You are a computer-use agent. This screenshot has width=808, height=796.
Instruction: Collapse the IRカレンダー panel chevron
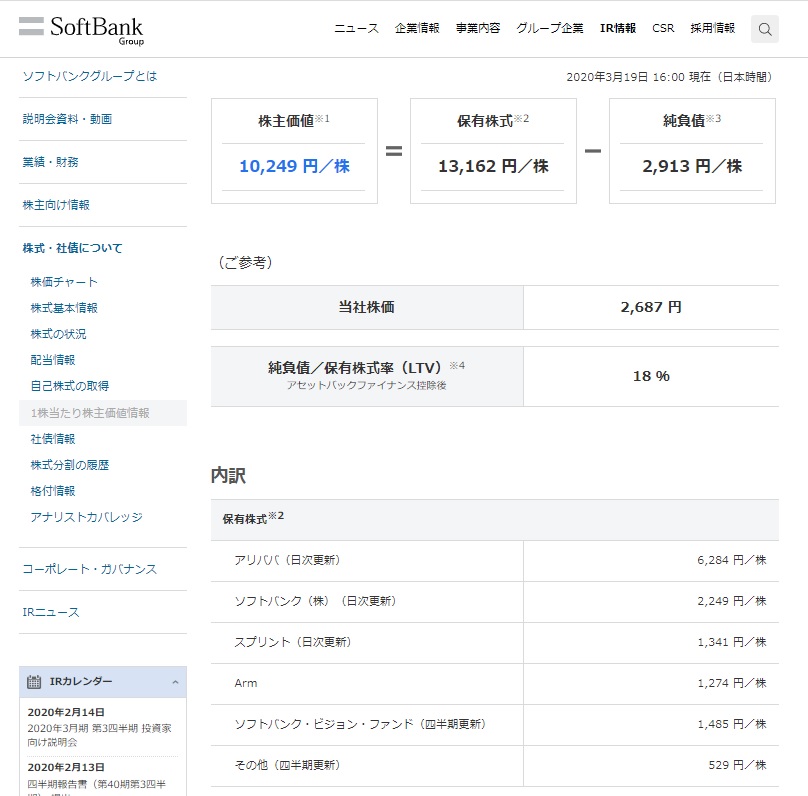click(x=174, y=682)
